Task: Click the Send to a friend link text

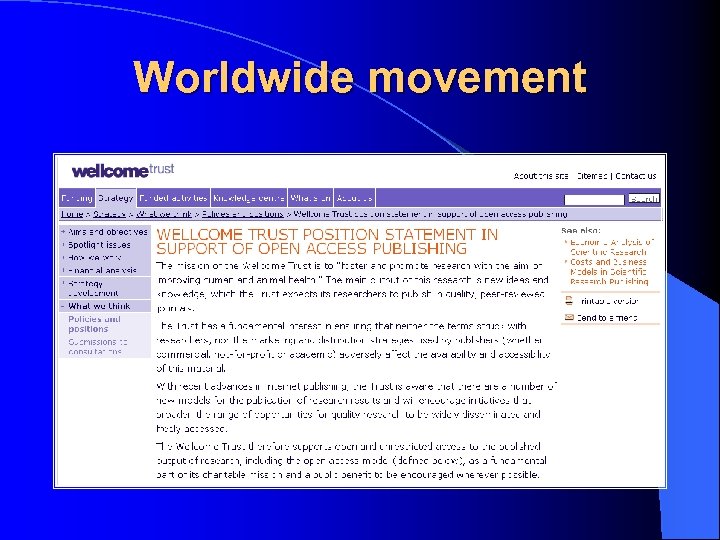Action: click(x=607, y=318)
